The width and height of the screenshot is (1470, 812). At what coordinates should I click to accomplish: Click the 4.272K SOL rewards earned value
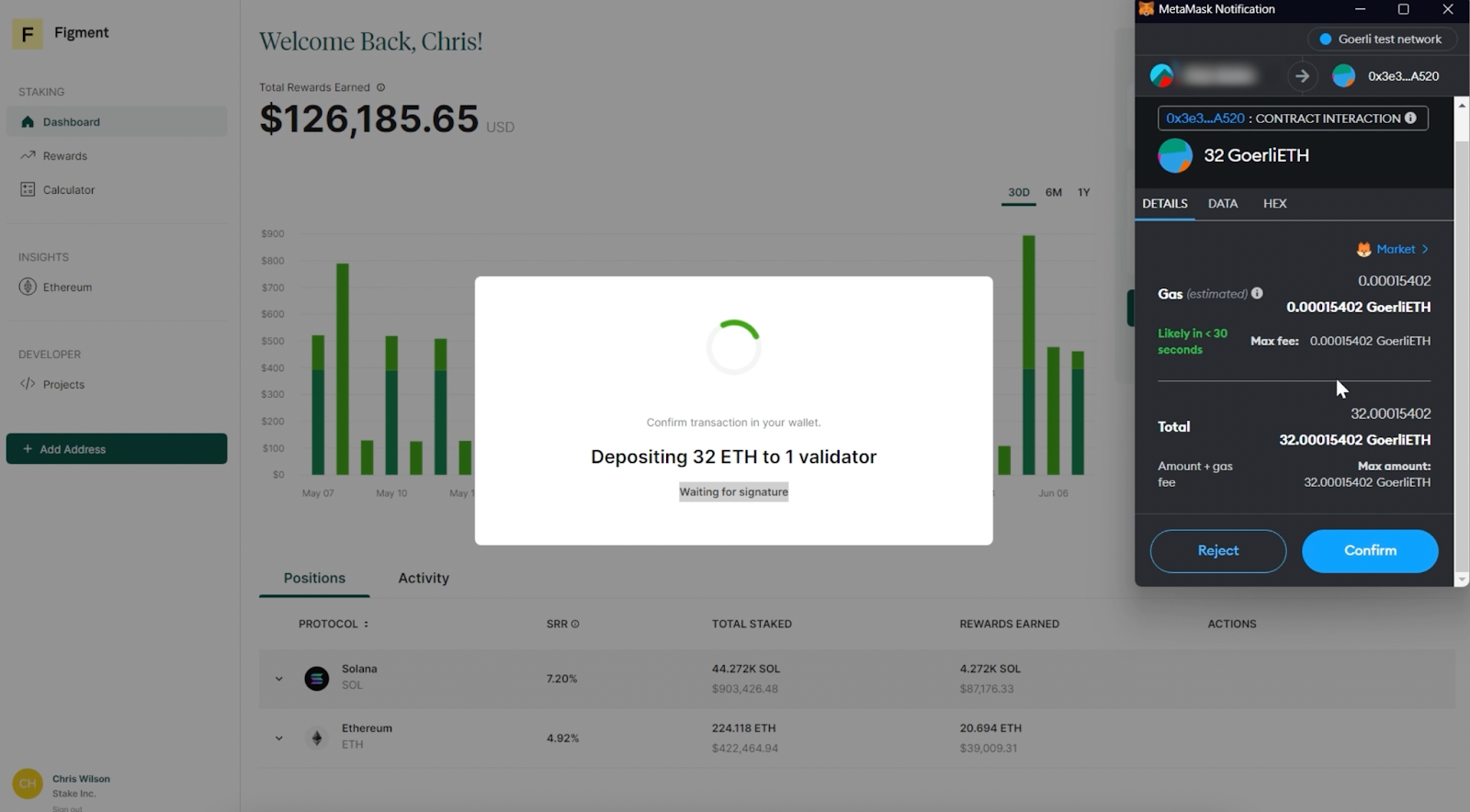(x=990, y=669)
